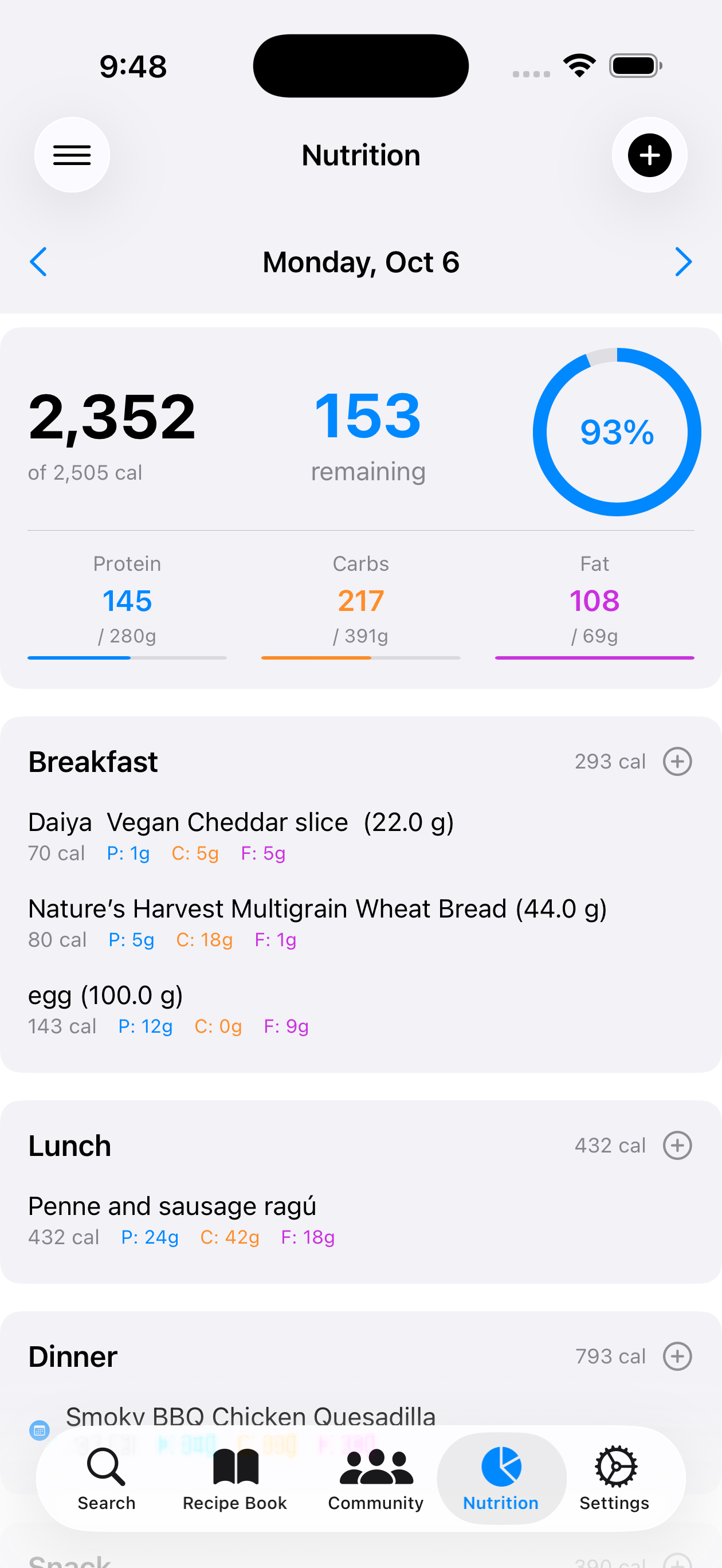Go to the next day

tap(683, 262)
